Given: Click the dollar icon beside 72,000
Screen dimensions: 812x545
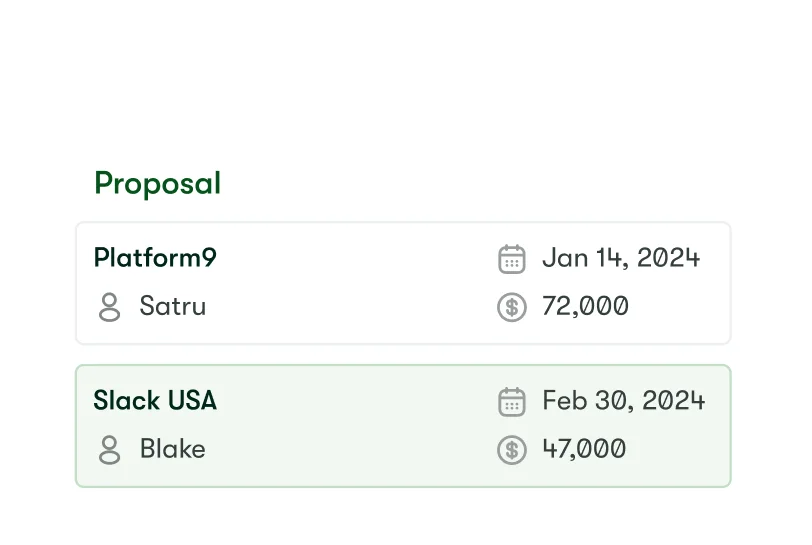Looking at the screenshot, I should point(511,307).
